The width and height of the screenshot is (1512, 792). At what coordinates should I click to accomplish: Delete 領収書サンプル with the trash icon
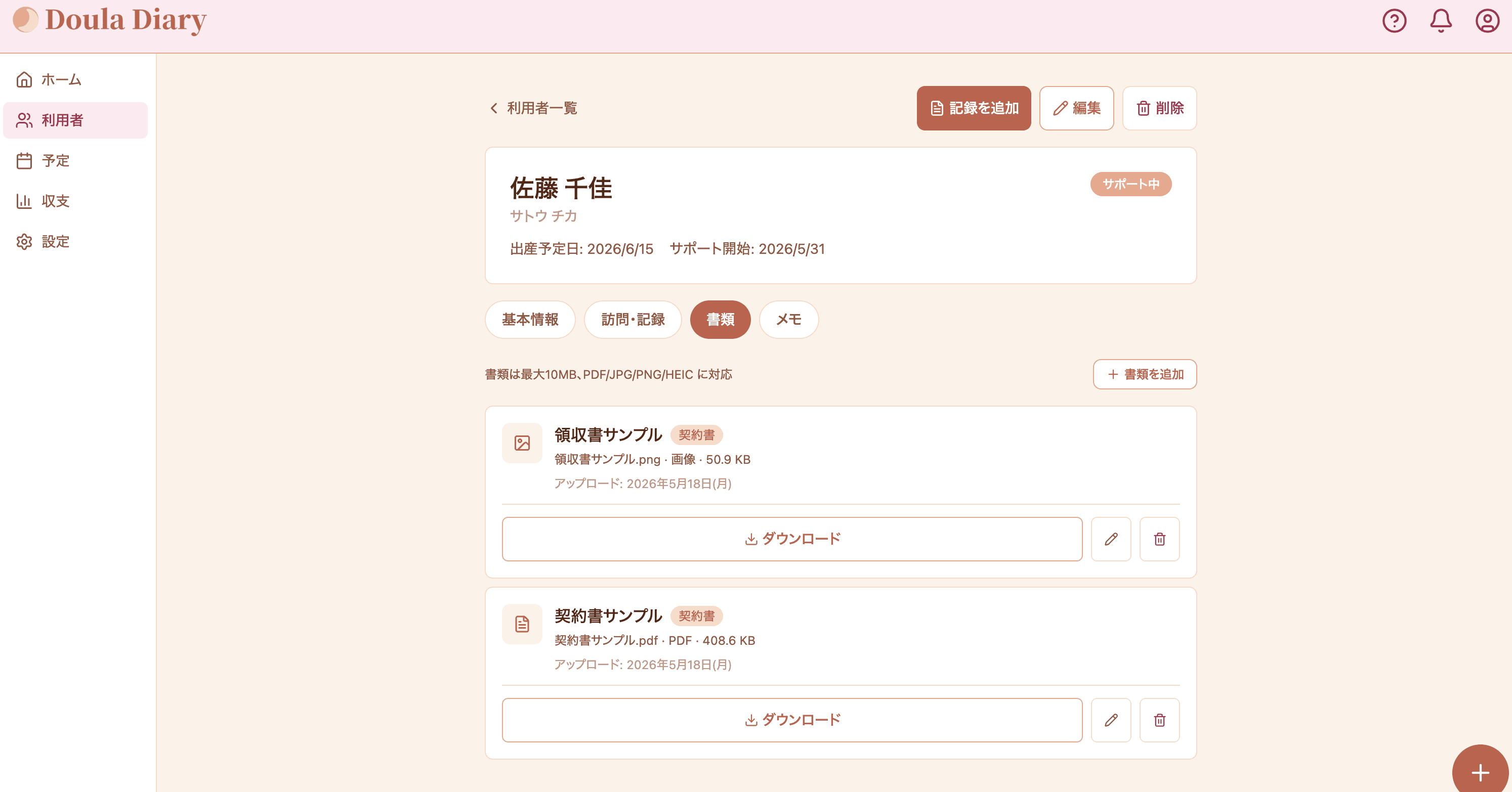pos(1160,539)
